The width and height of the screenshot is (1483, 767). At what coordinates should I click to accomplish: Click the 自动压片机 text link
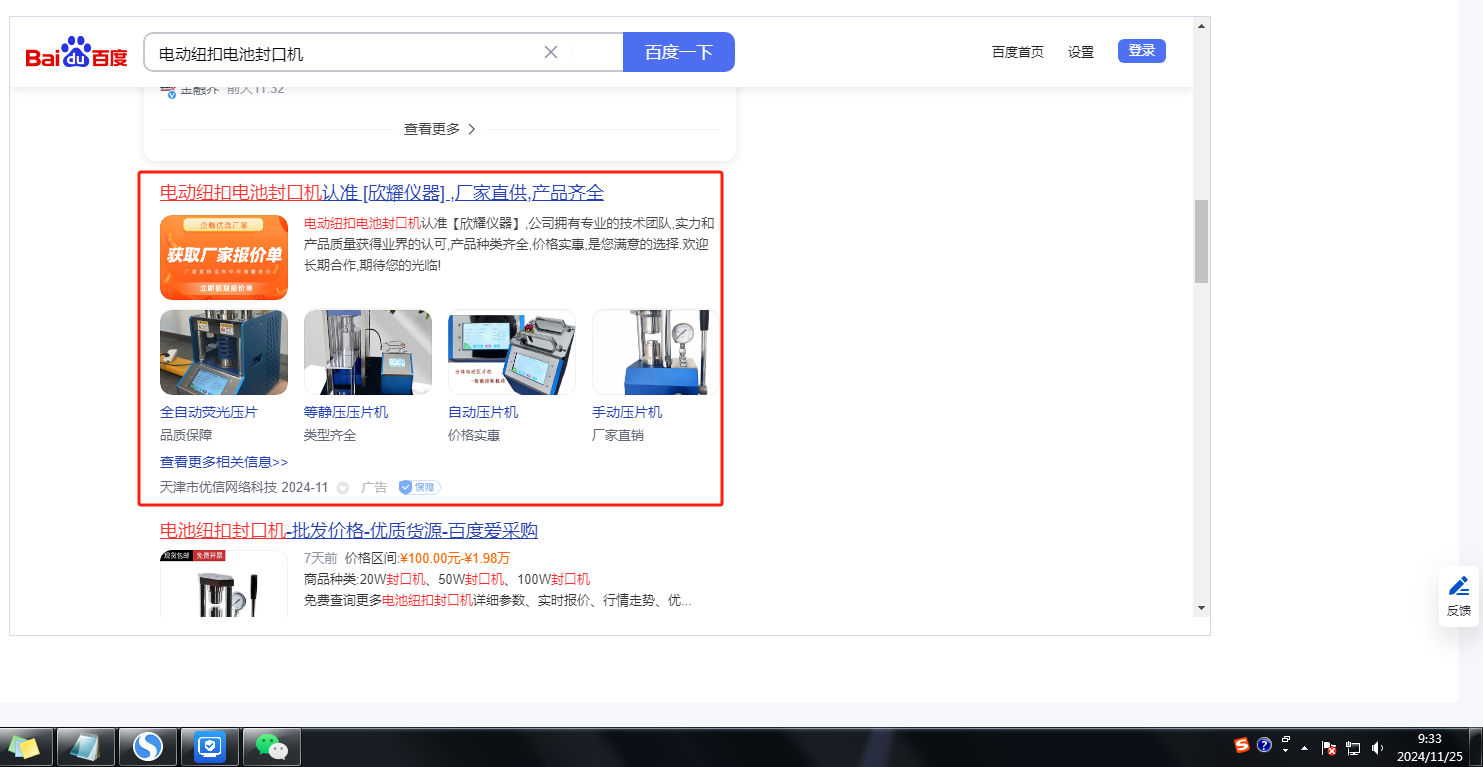coord(483,412)
